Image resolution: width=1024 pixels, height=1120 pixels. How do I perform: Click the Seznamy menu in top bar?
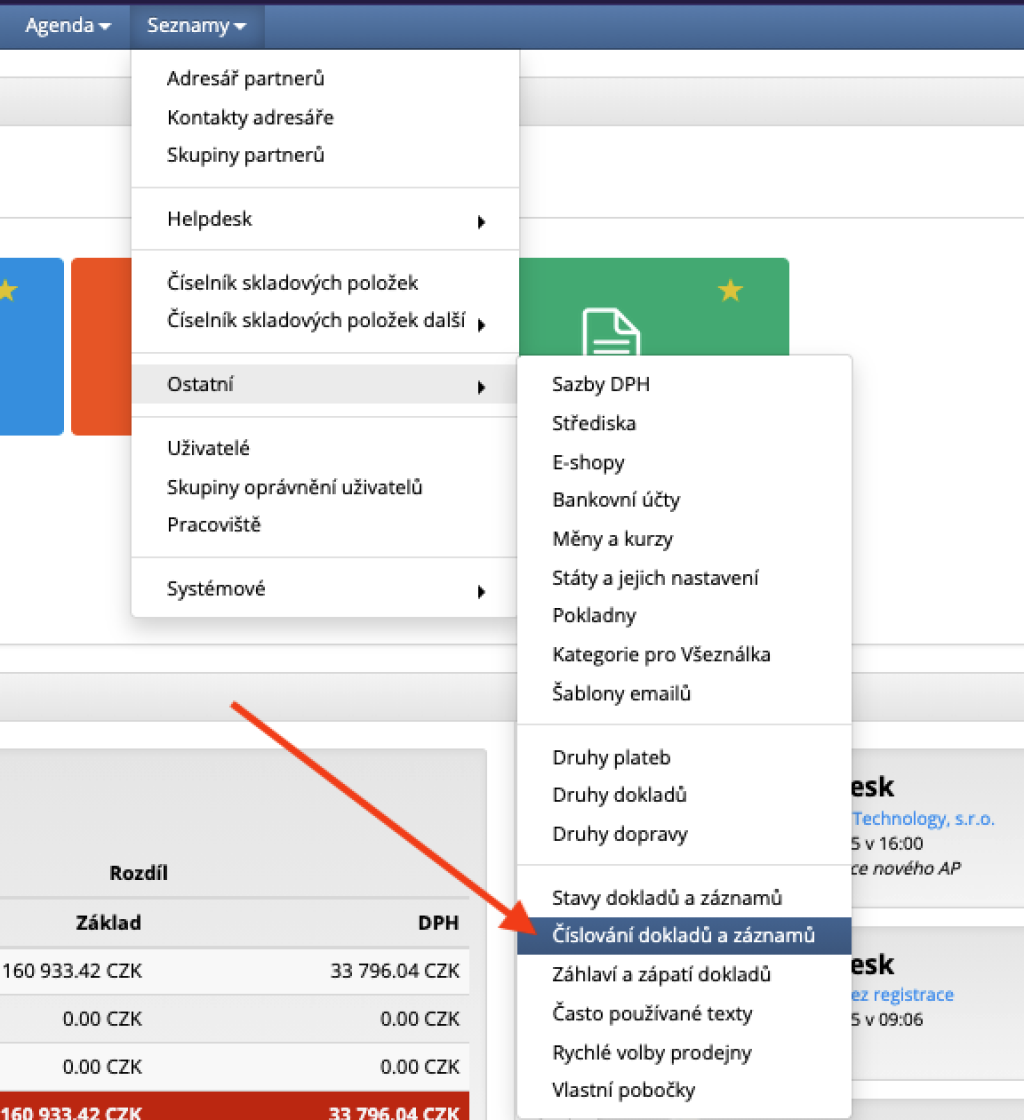click(196, 25)
